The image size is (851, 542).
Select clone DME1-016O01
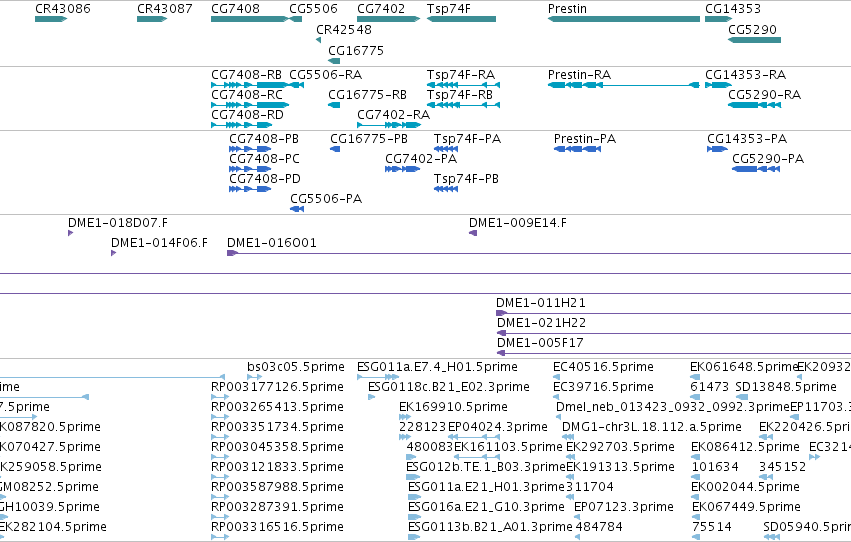point(539,253)
